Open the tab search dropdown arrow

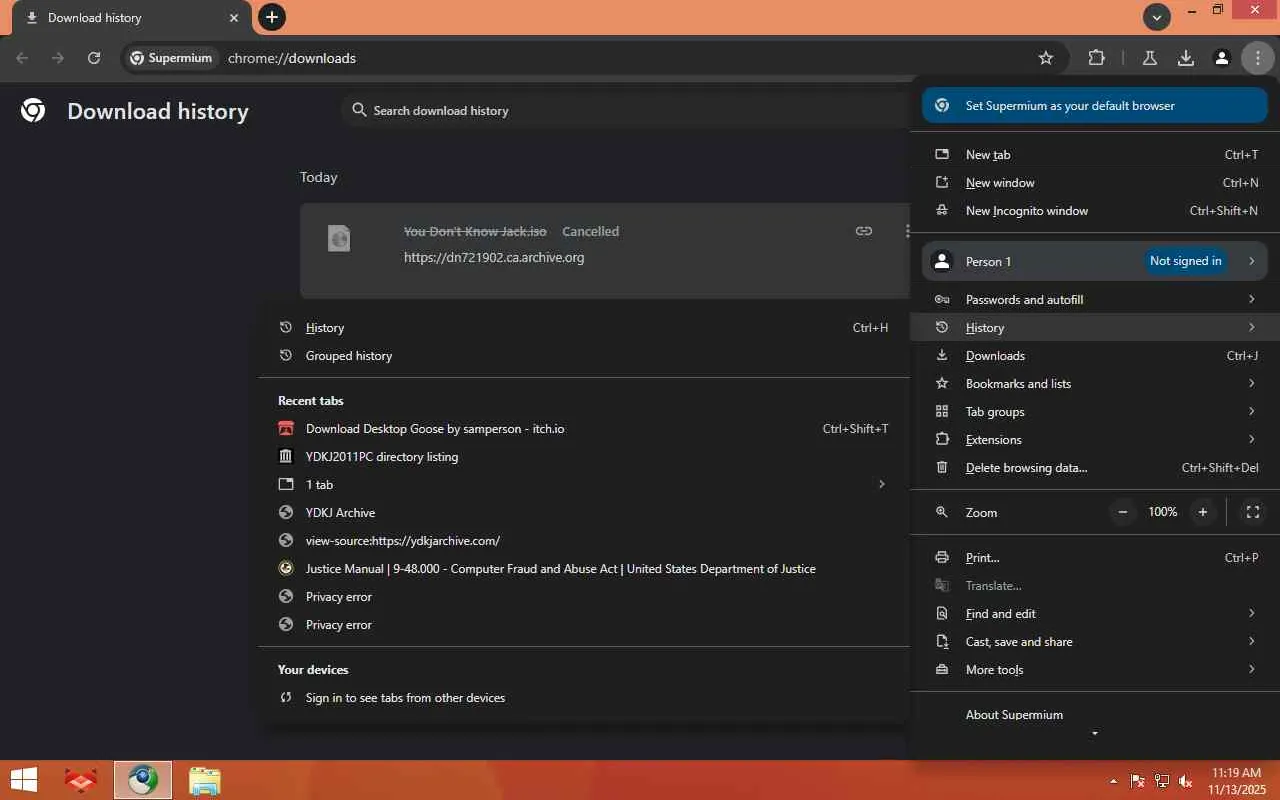tap(1157, 17)
